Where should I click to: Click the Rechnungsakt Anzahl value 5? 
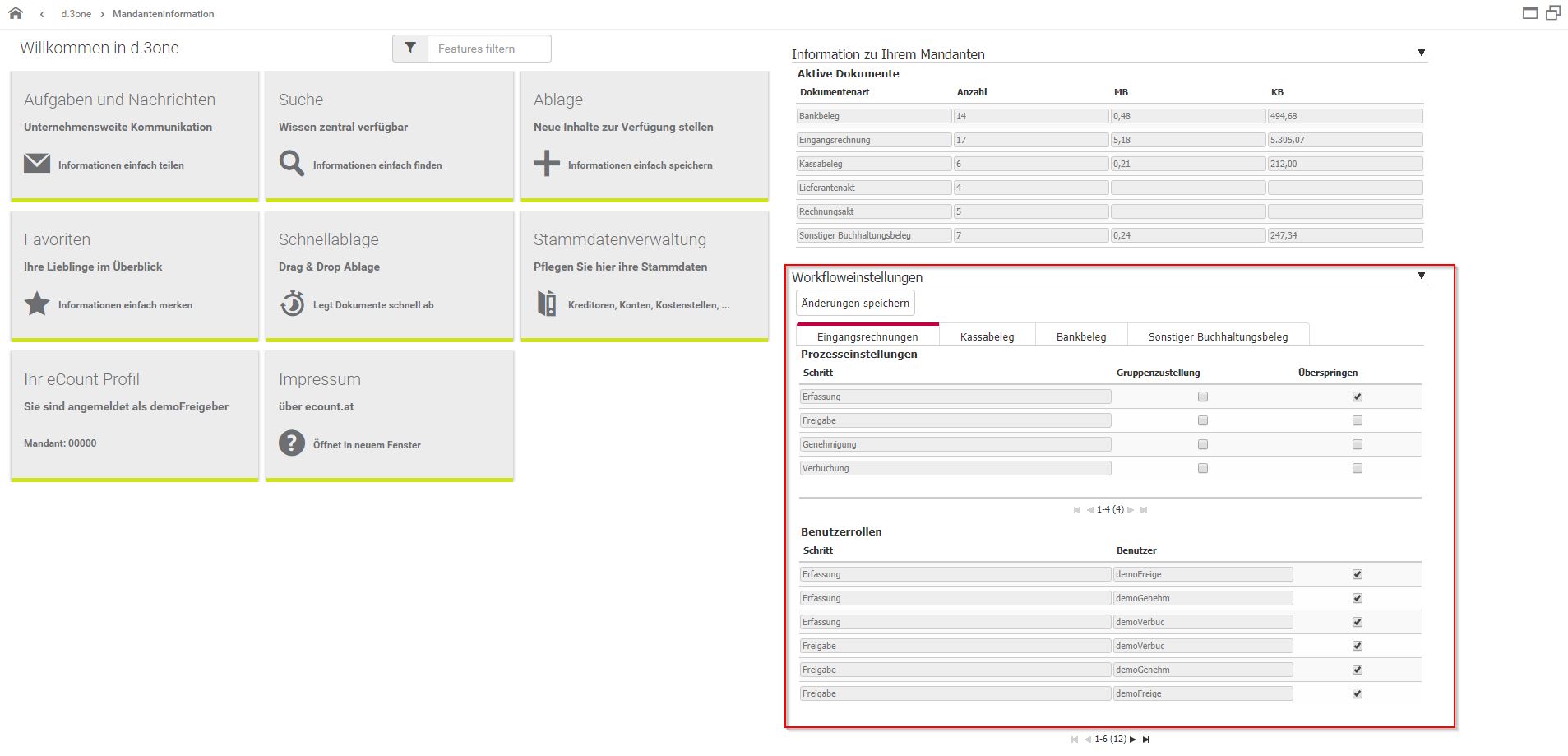1031,211
